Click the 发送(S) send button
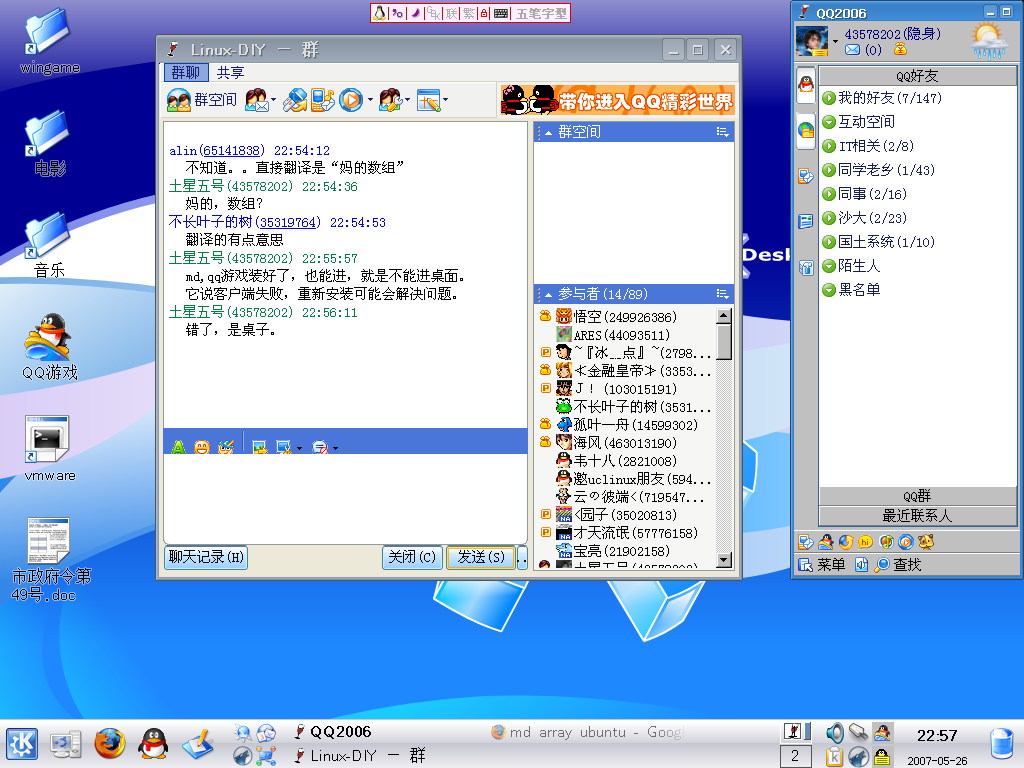Viewport: 1024px width, 768px height. [481, 557]
